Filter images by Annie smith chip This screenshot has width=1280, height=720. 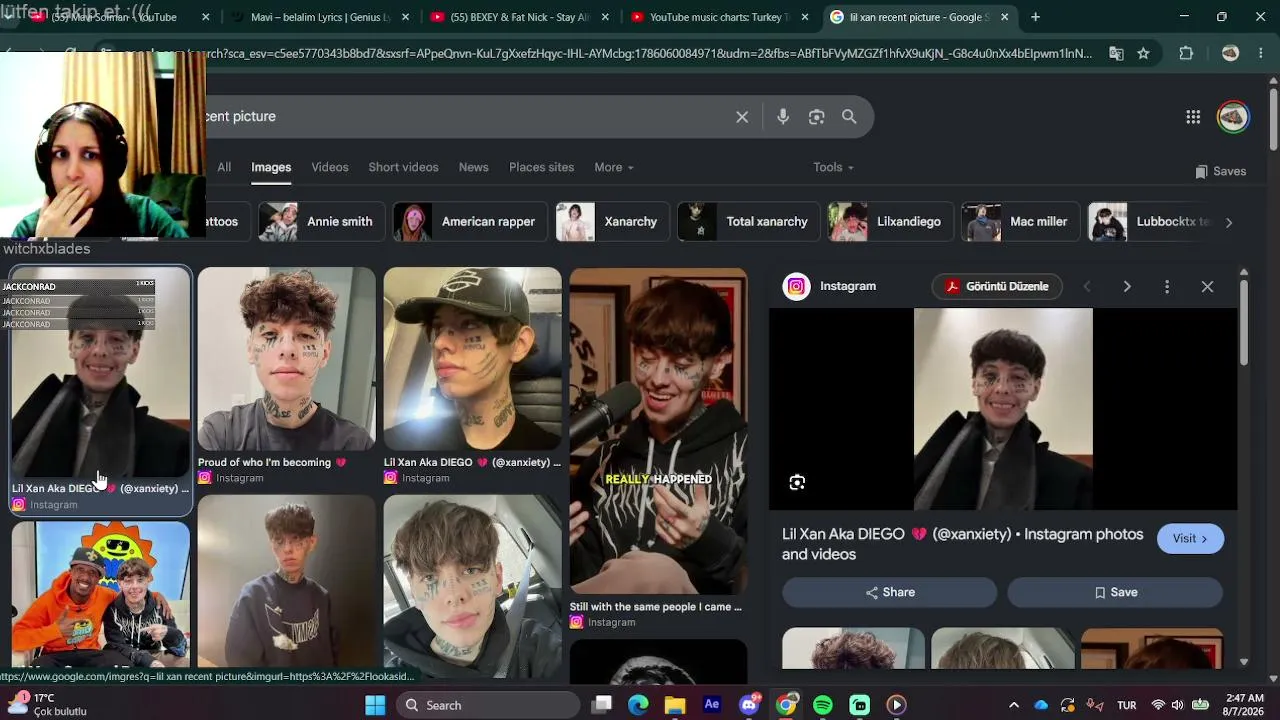pyautogui.click(x=322, y=222)
